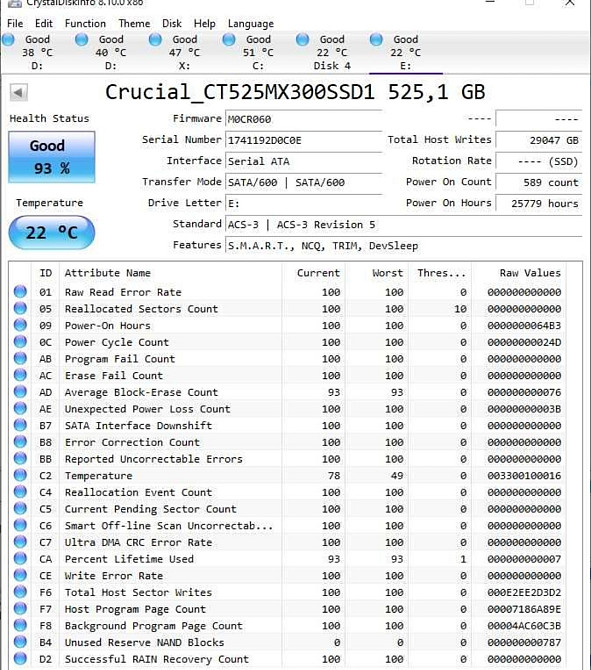Click status icon for Host Program Page Count
The height and width of the screenshot is (670, 591).
tap(20, 608)
